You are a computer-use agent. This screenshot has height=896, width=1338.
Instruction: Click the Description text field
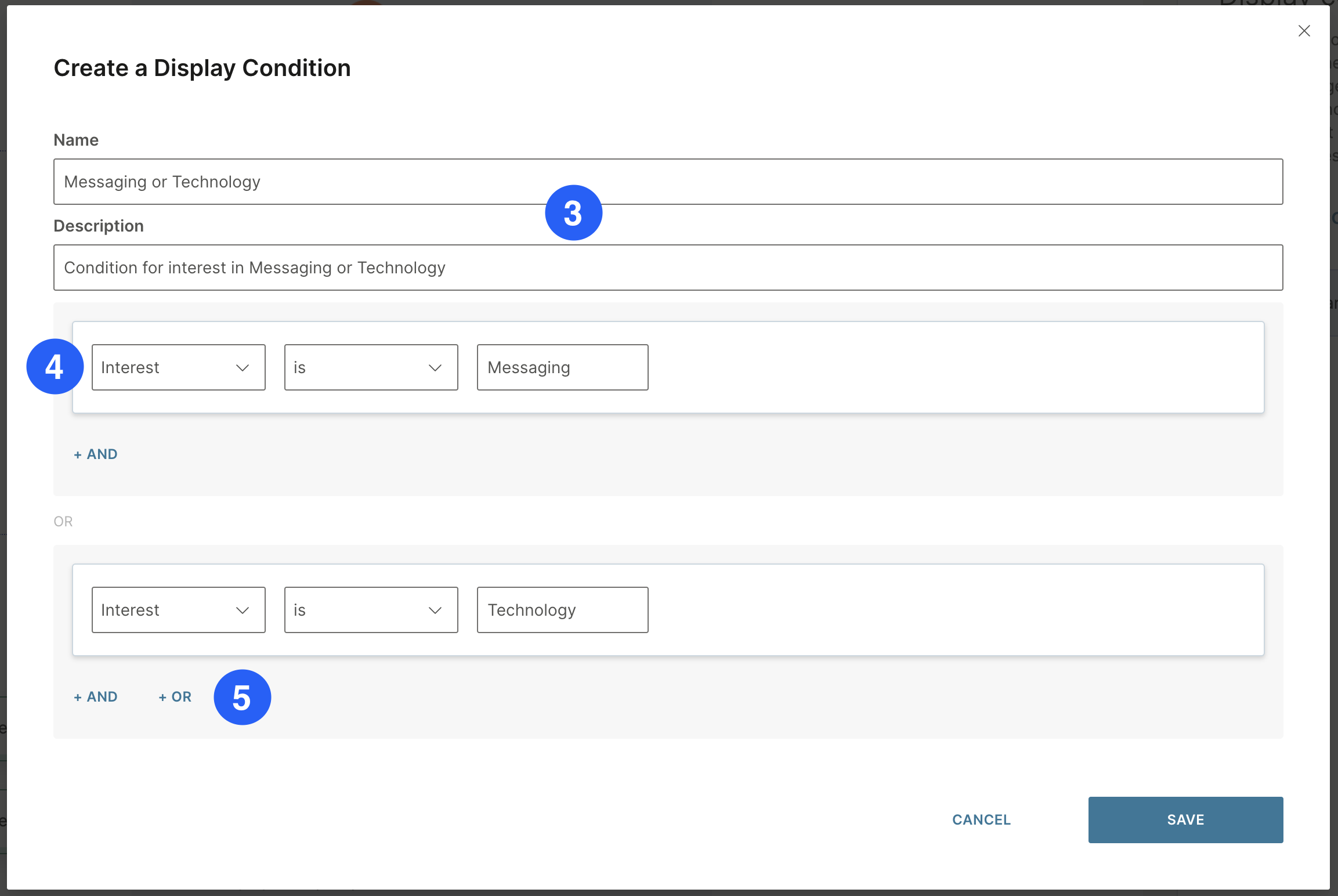[667, 268]
